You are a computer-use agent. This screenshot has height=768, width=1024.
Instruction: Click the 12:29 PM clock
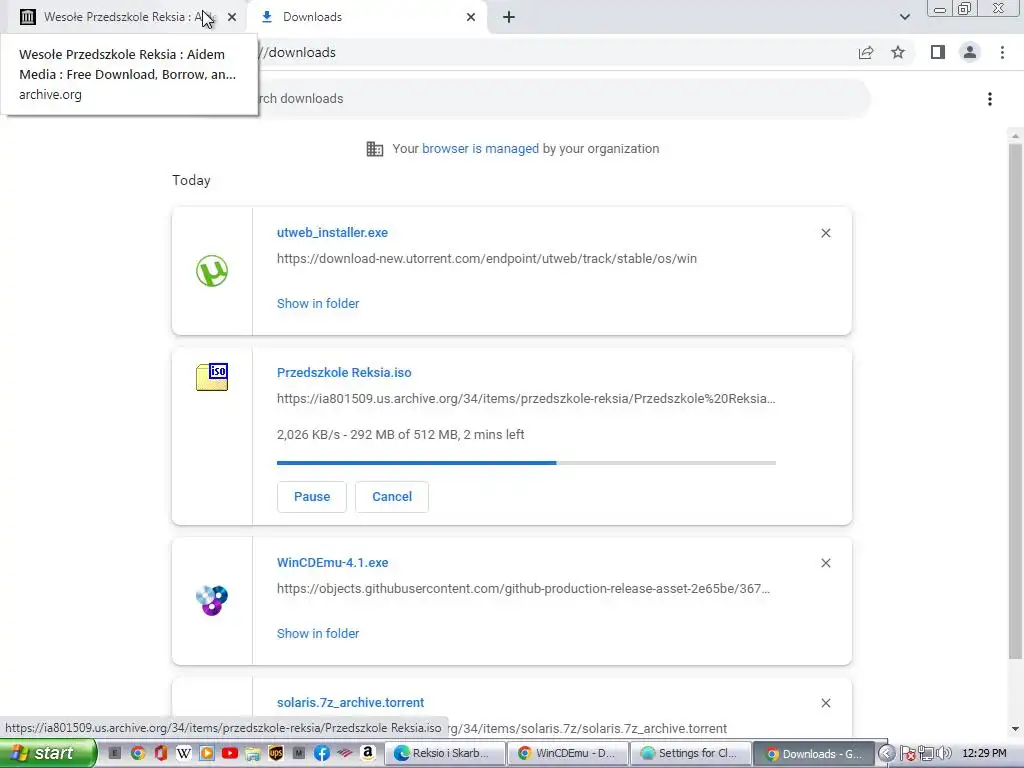[984, 753]
